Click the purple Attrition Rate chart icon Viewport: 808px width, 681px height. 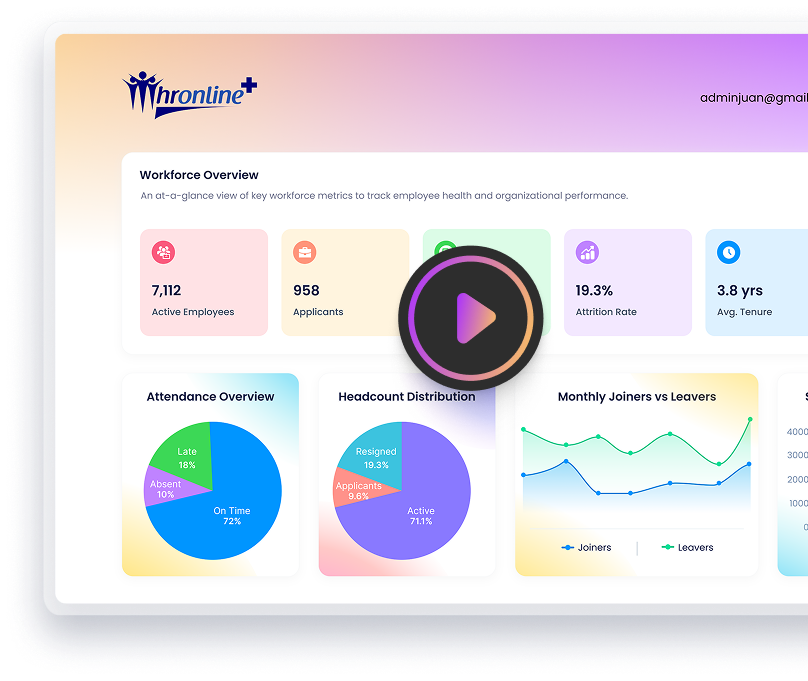pyautogui.click(x=586, y=252)
